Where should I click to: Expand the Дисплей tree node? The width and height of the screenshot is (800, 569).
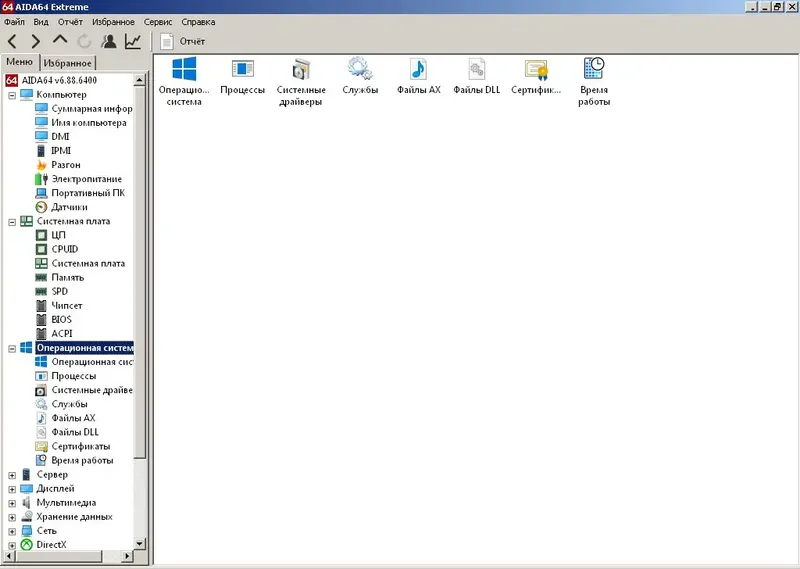tap(12, 489)
